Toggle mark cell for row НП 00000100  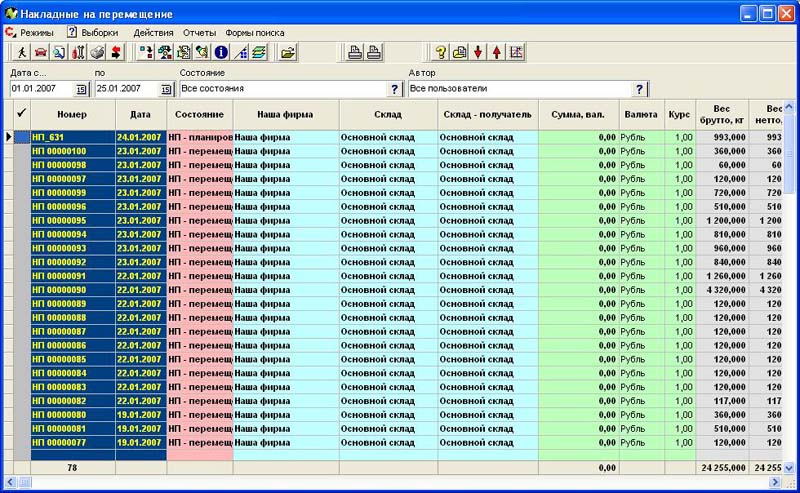click(22, 151)
